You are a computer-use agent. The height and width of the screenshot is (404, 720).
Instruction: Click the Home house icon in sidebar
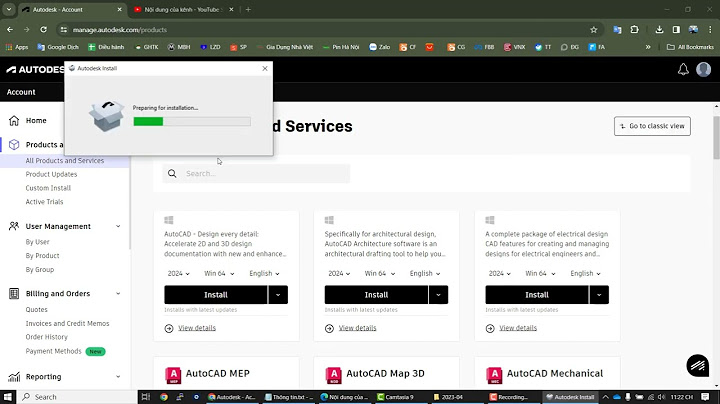click(14, 120)
